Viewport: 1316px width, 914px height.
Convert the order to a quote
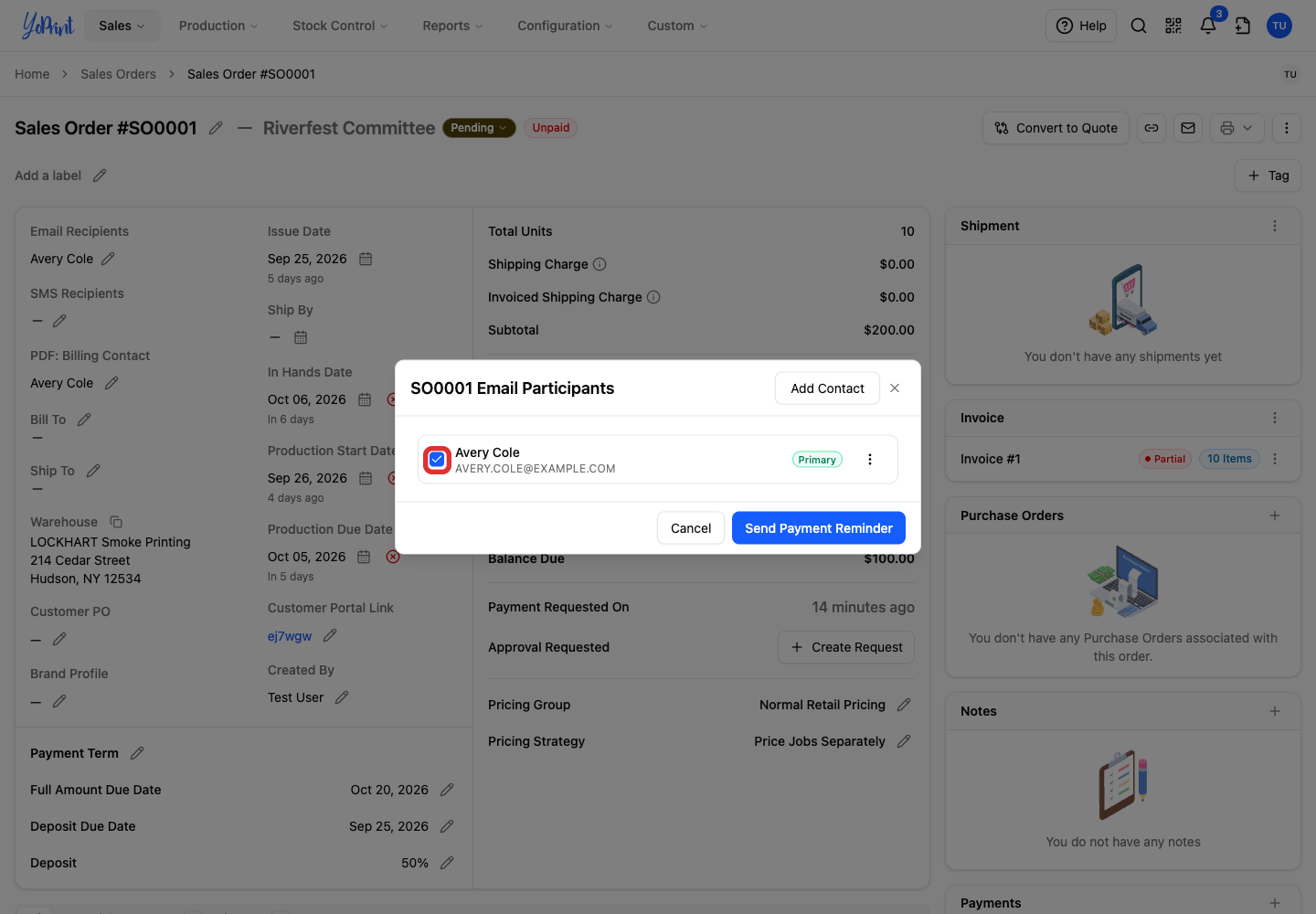(x=1056, y=128)
